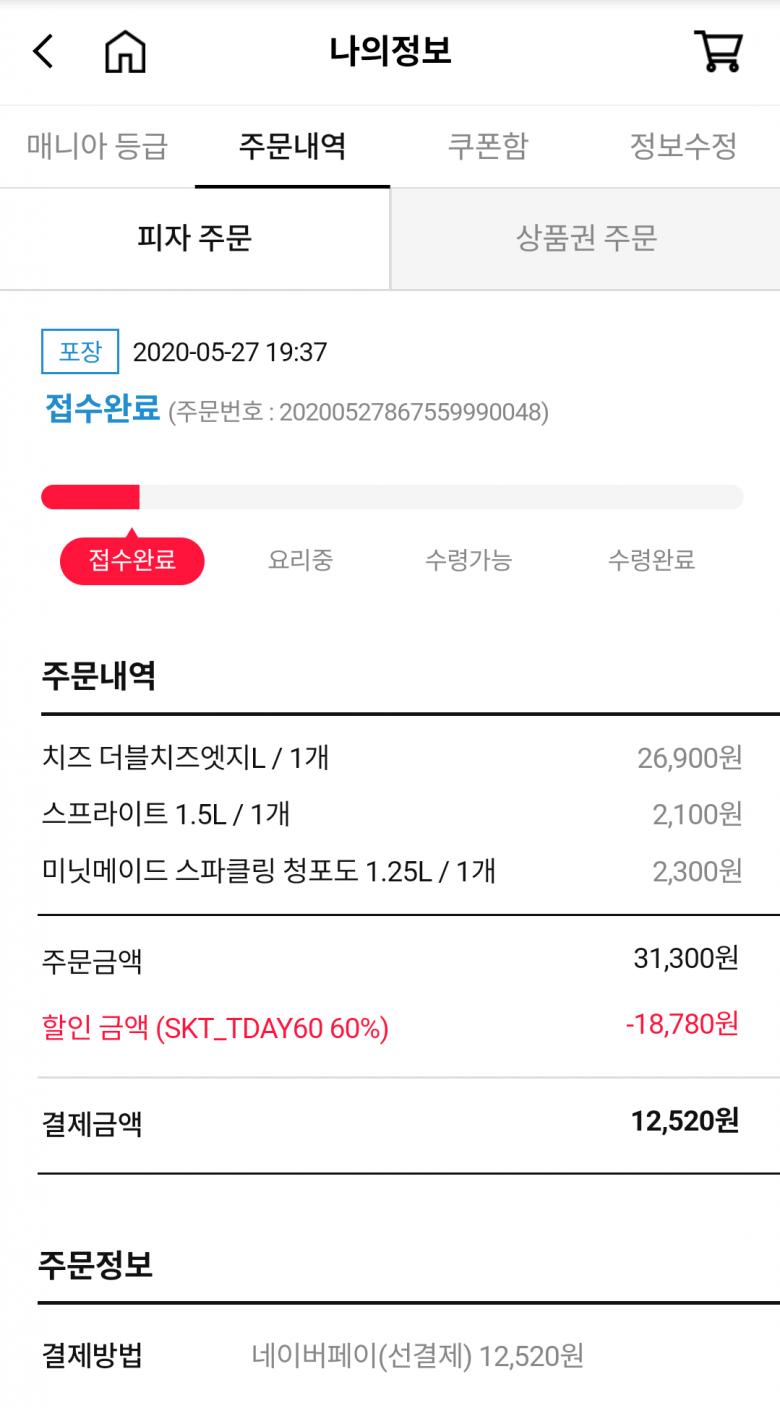The height and width of the screenshot is (1408, 780).
Task: Tap the 요리중 progress step
Action: [x=300, y=560]
